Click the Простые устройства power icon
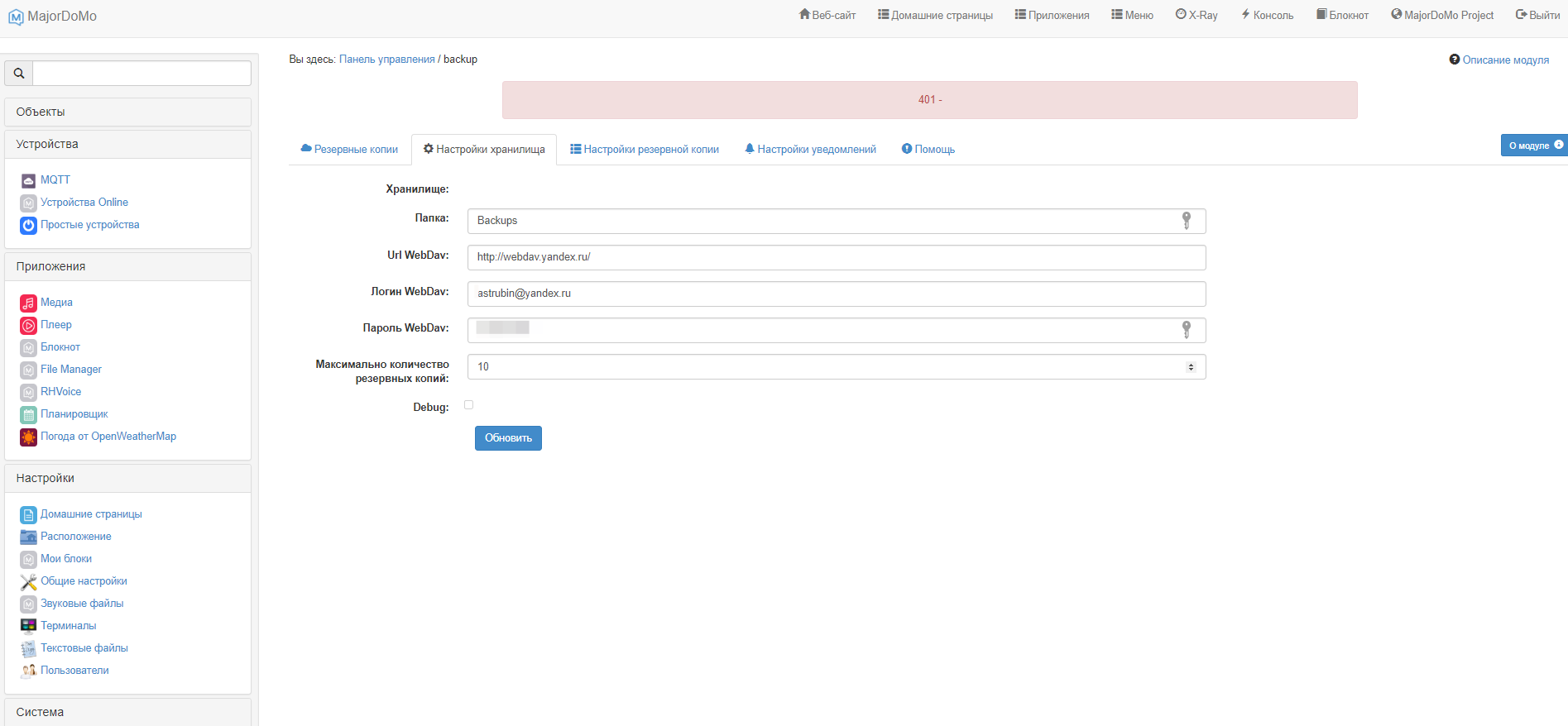Image resolution: width=1568 pixels, height=726 pixels. [28, 225]
